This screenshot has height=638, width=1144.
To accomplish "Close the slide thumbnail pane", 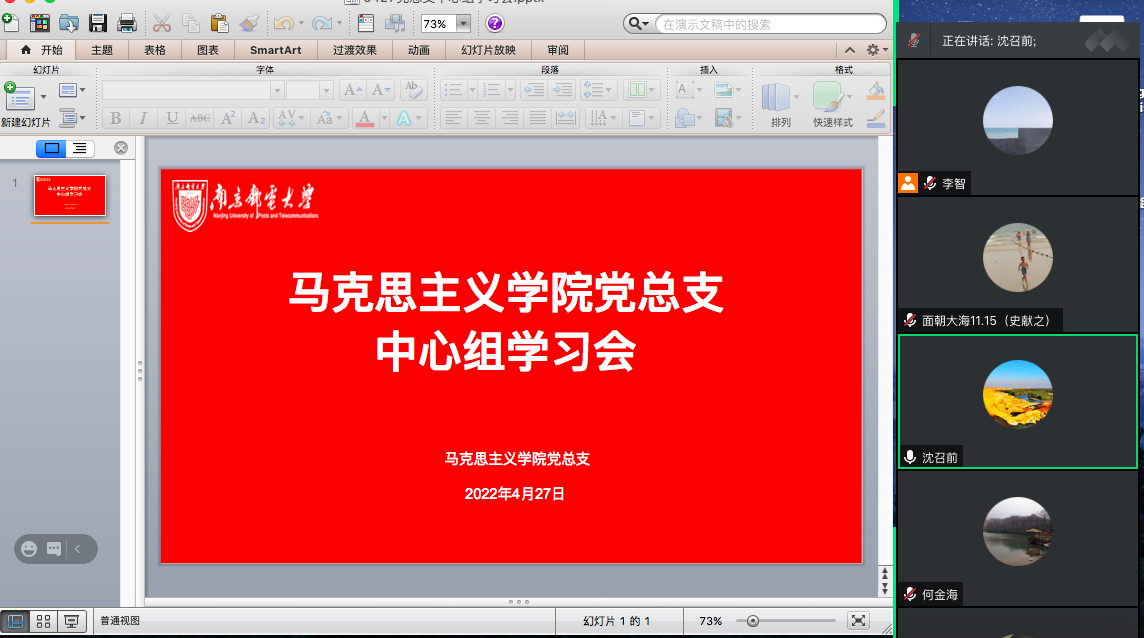I will pos(121,148).
